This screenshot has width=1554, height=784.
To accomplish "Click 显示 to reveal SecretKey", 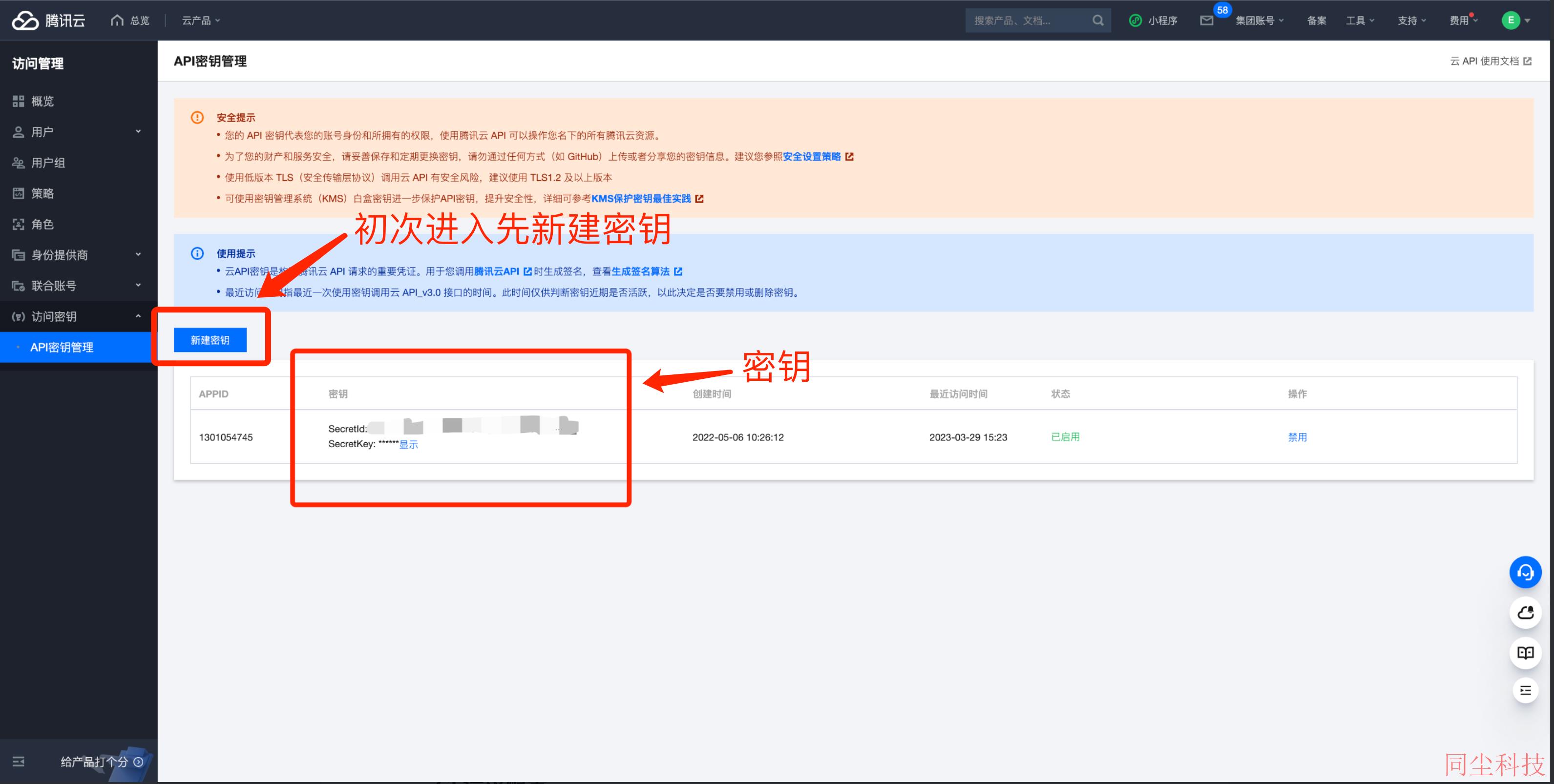I will point(408,444).
